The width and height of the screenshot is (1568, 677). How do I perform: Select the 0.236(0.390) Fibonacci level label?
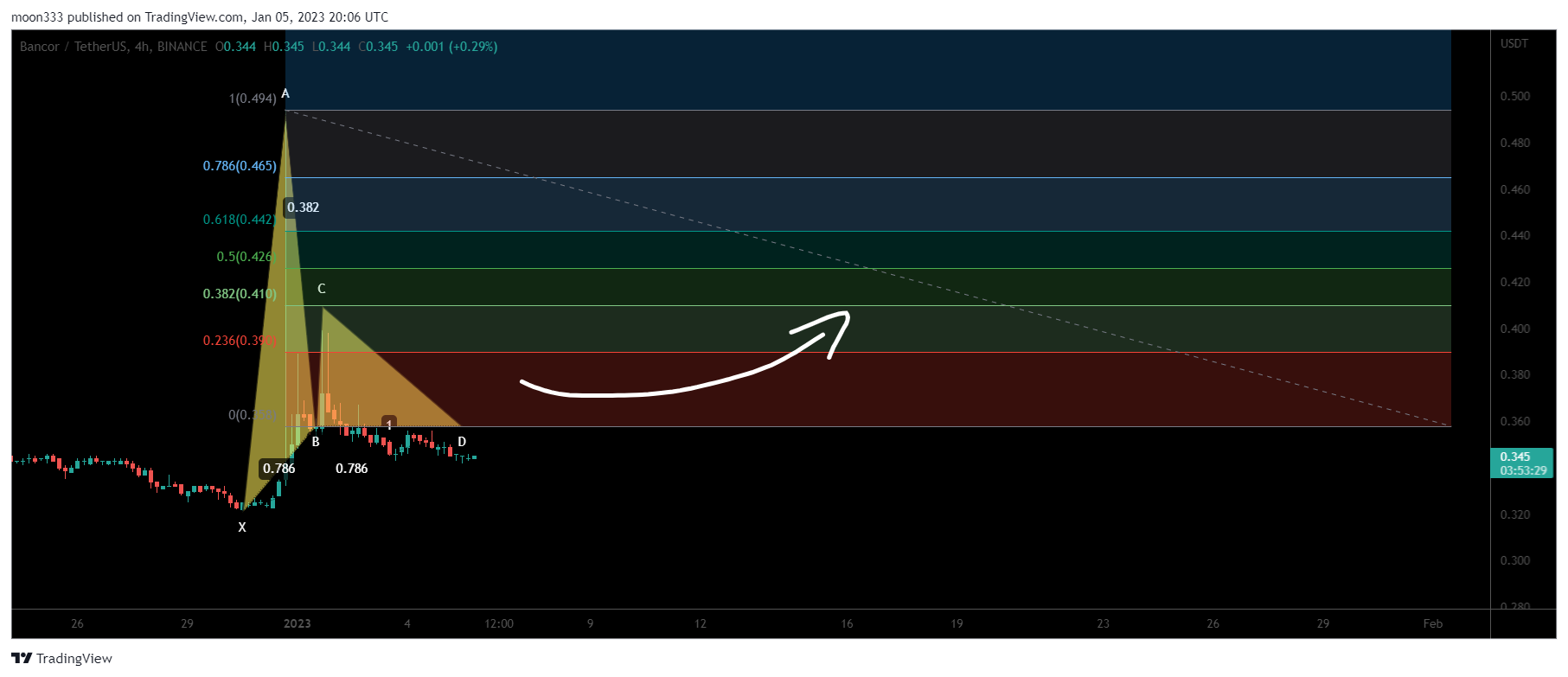click(x=240, y=341)
